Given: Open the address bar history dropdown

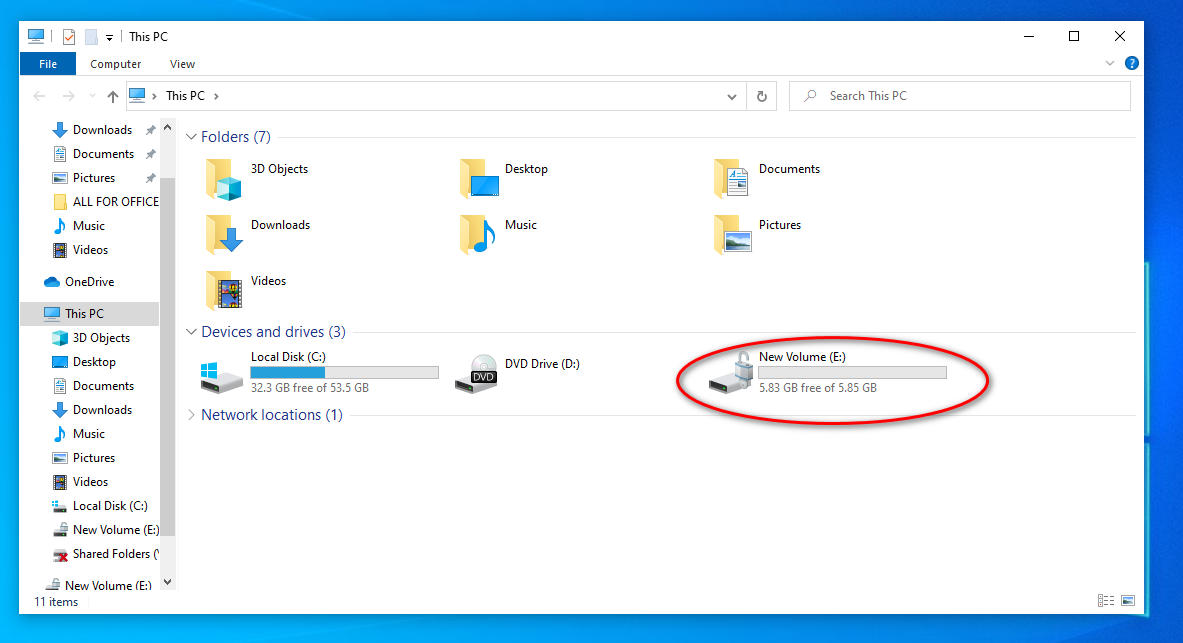Looking at the screenshot, I should [731, 97].
